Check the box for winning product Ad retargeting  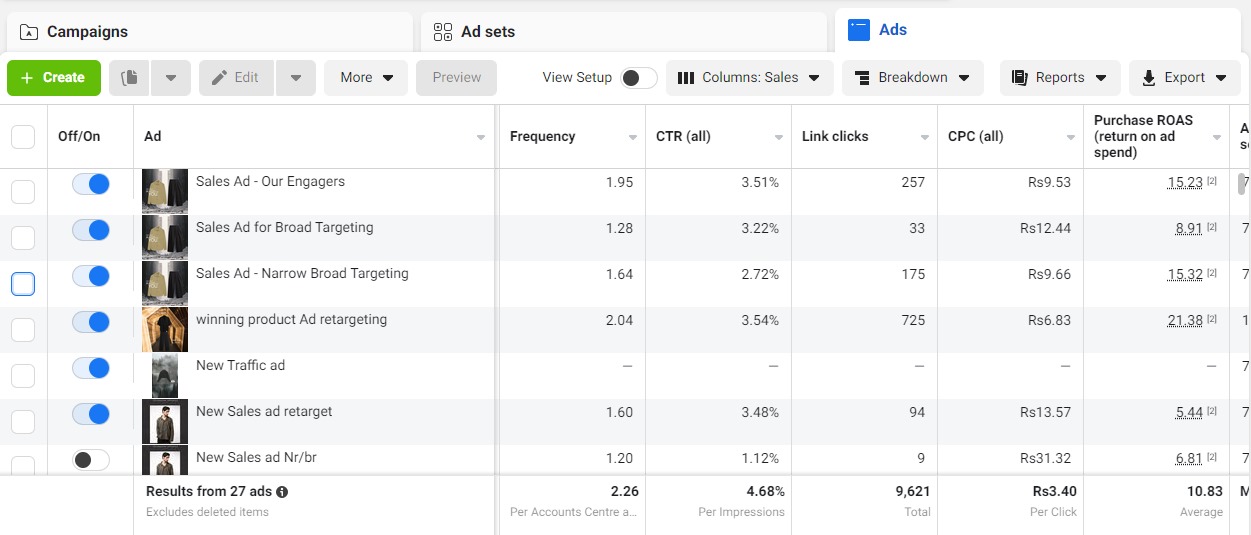click(x=22, y=329)
